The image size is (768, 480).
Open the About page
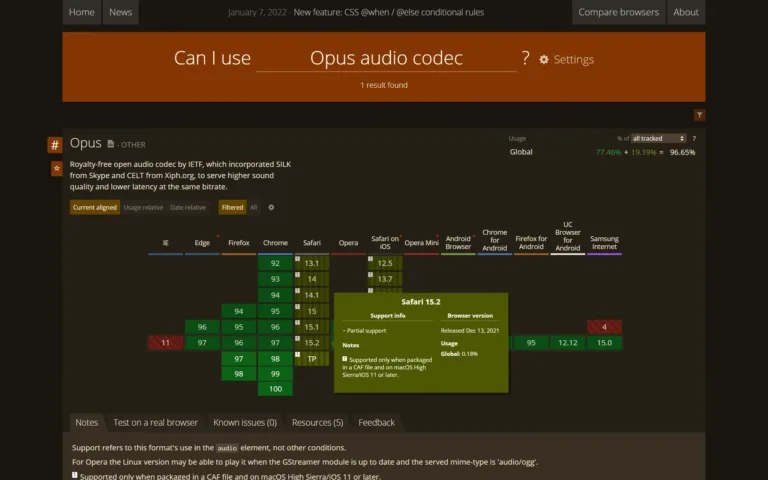[686, 12]
